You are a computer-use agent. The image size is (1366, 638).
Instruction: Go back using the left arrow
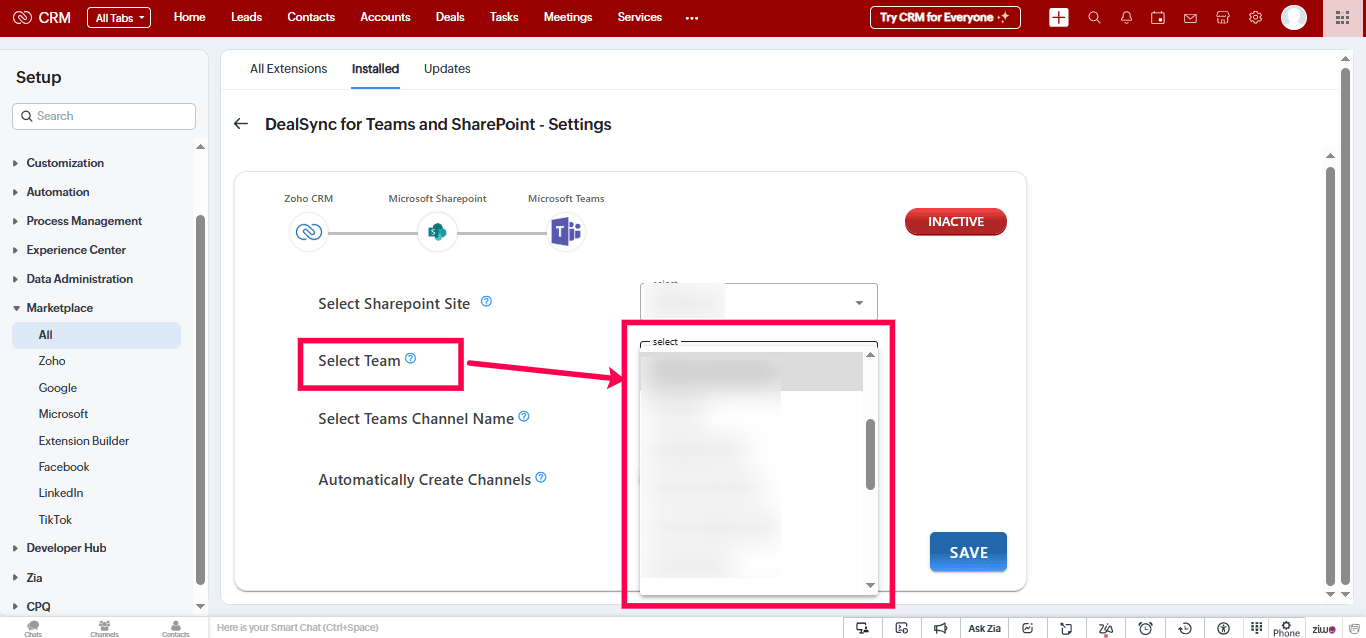(240, 124)
